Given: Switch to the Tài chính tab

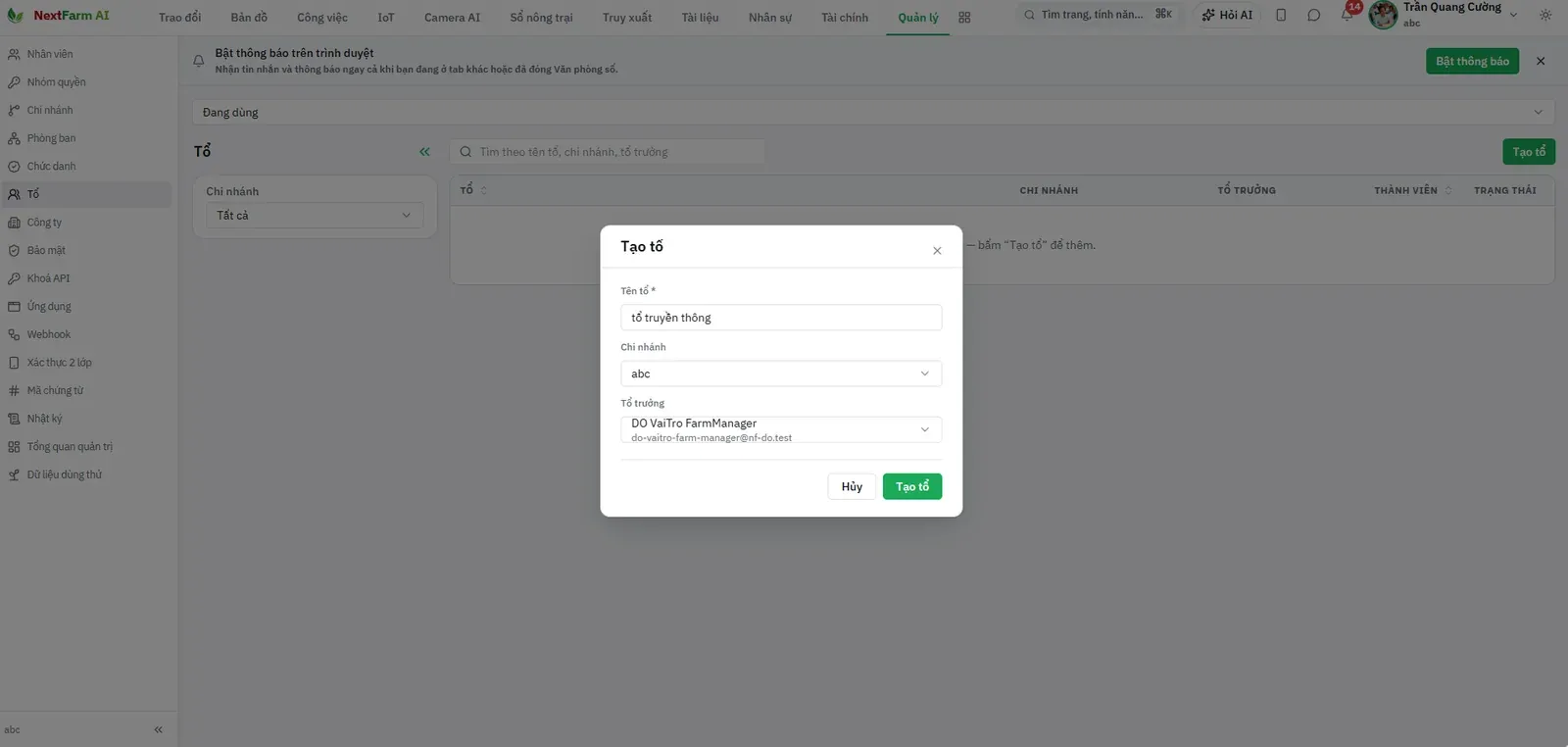Looking at the screenshot, I should tap(845, 18).
